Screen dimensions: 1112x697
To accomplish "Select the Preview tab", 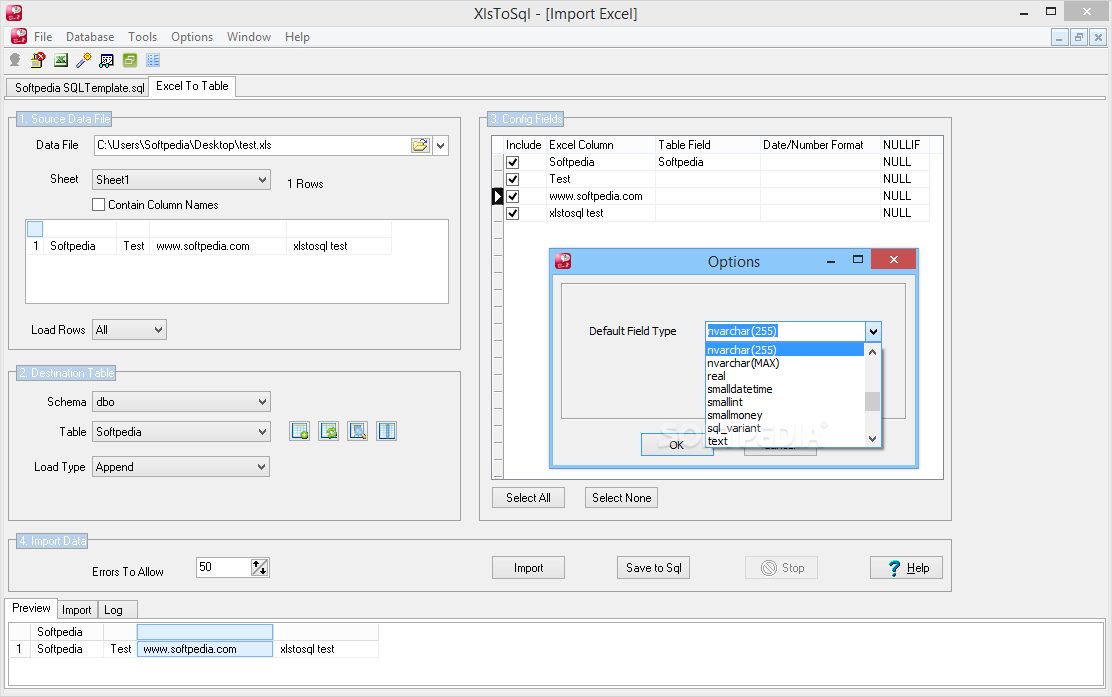I will click(x=31, y=608).
